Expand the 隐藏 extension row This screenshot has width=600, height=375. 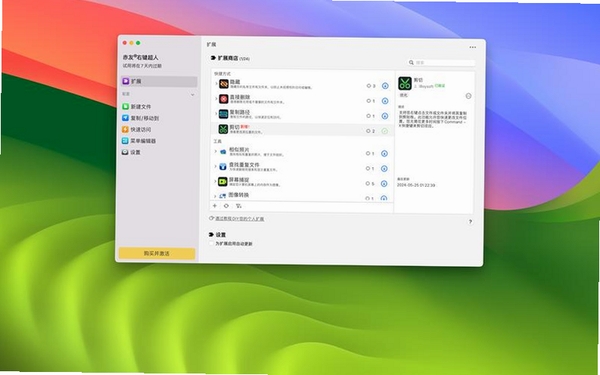click(216, 84)
